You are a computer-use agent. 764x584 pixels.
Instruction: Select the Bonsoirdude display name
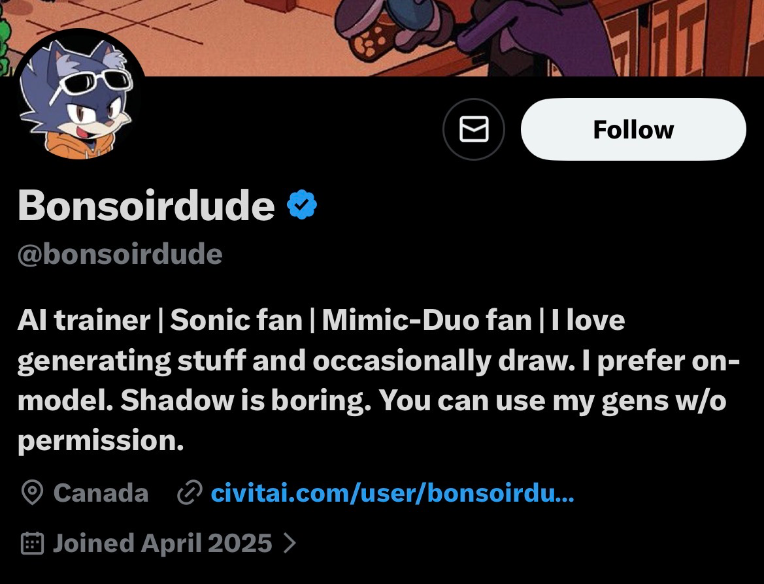coord(146,206)
